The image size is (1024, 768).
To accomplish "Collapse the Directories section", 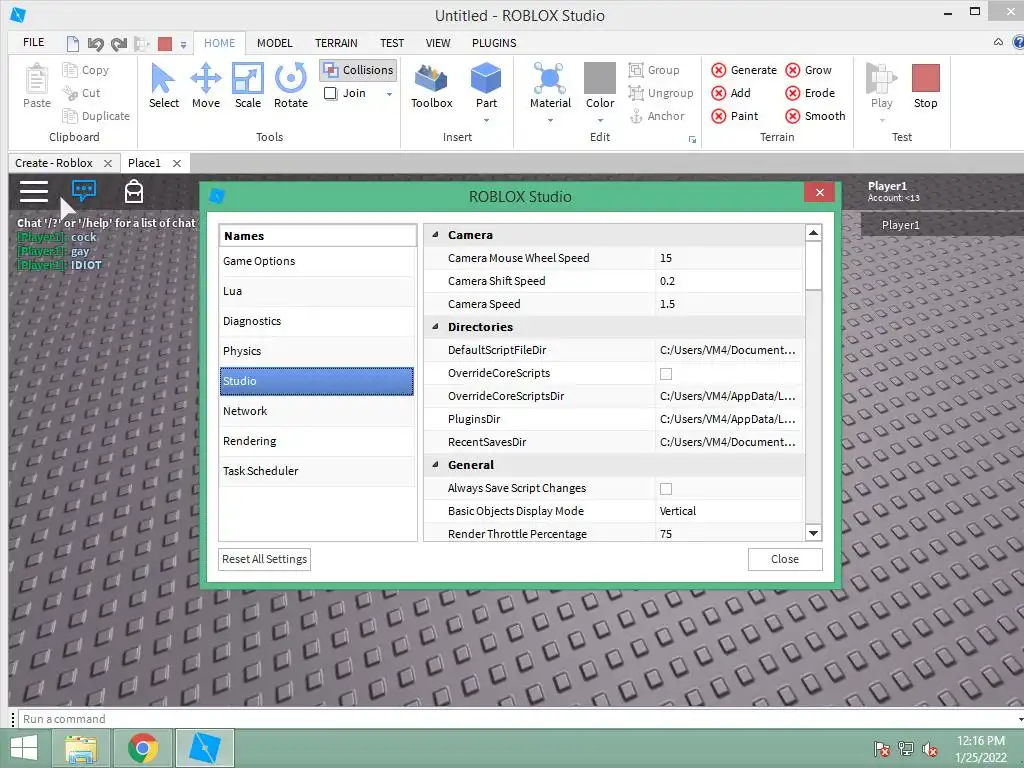I will pos(435,327).
